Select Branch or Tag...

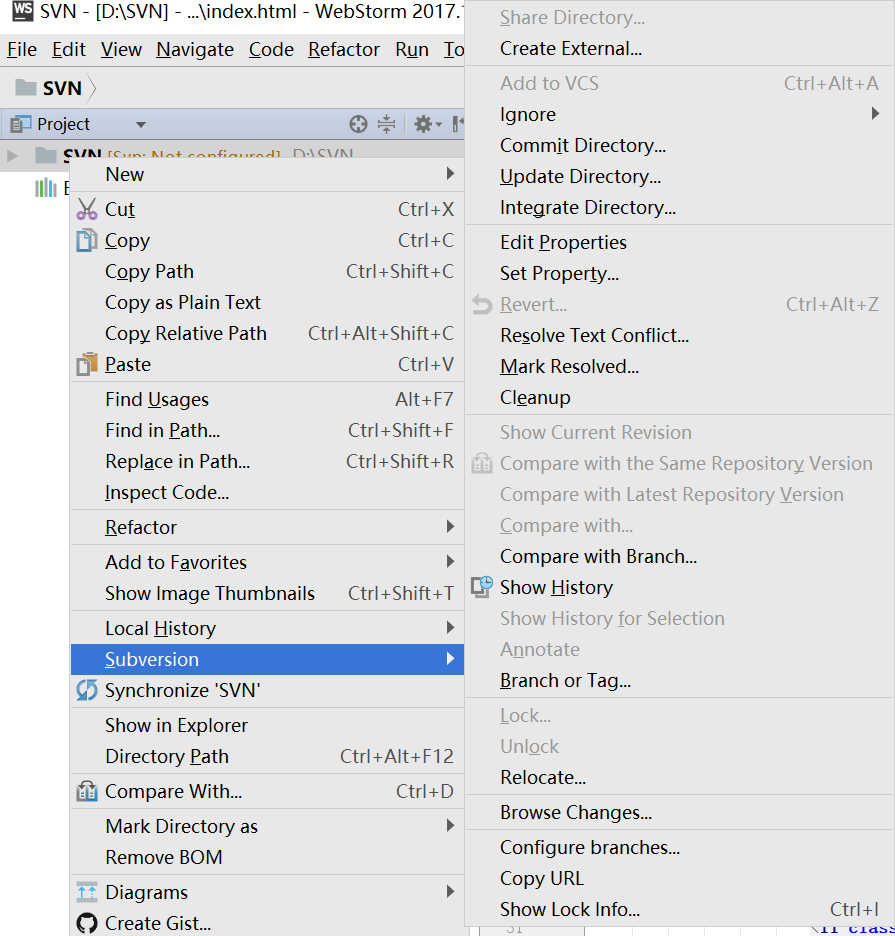tap(679, 681)
